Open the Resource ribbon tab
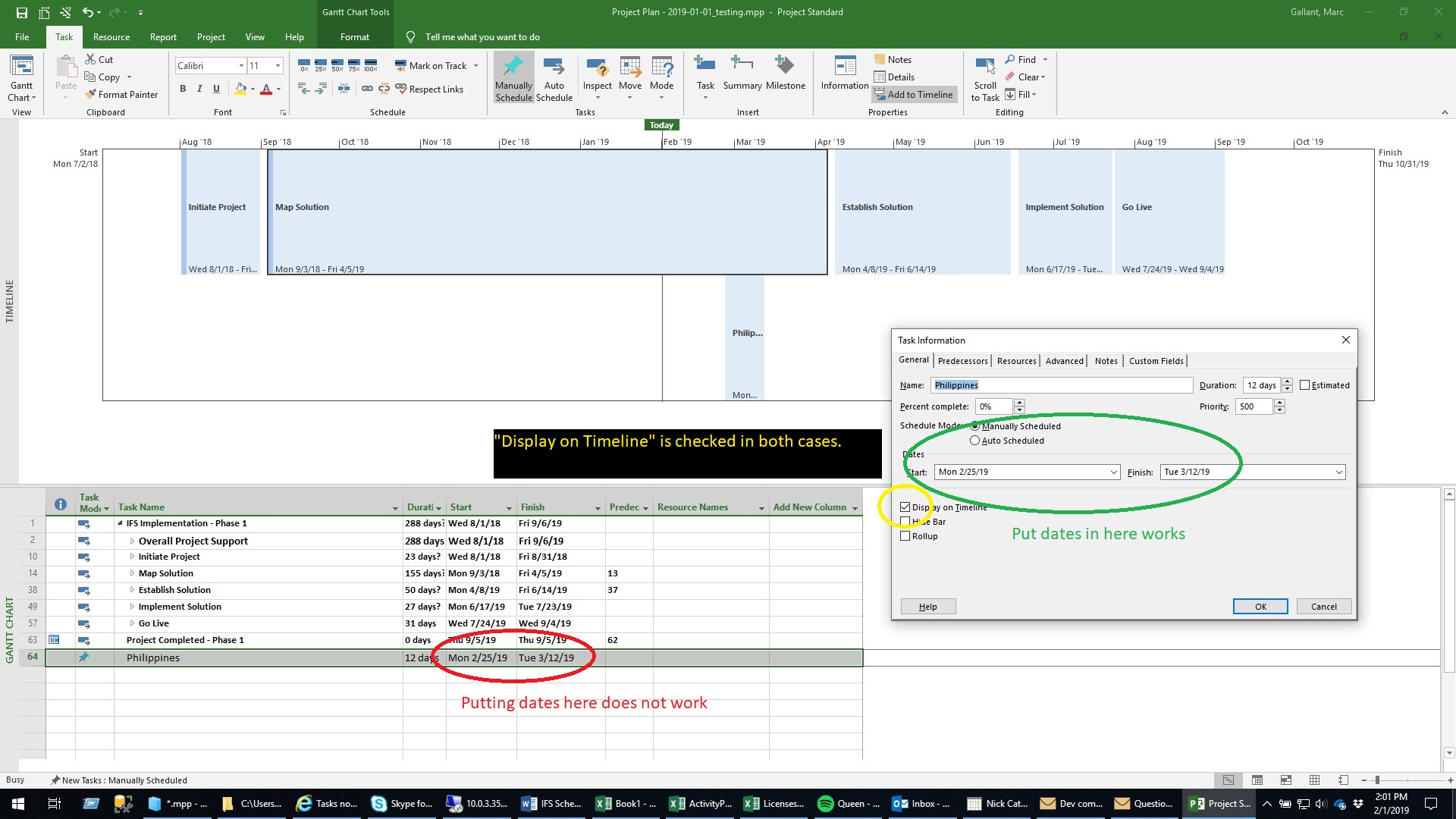This screenshot has height=819, width=1456. [x=111, y=37]
